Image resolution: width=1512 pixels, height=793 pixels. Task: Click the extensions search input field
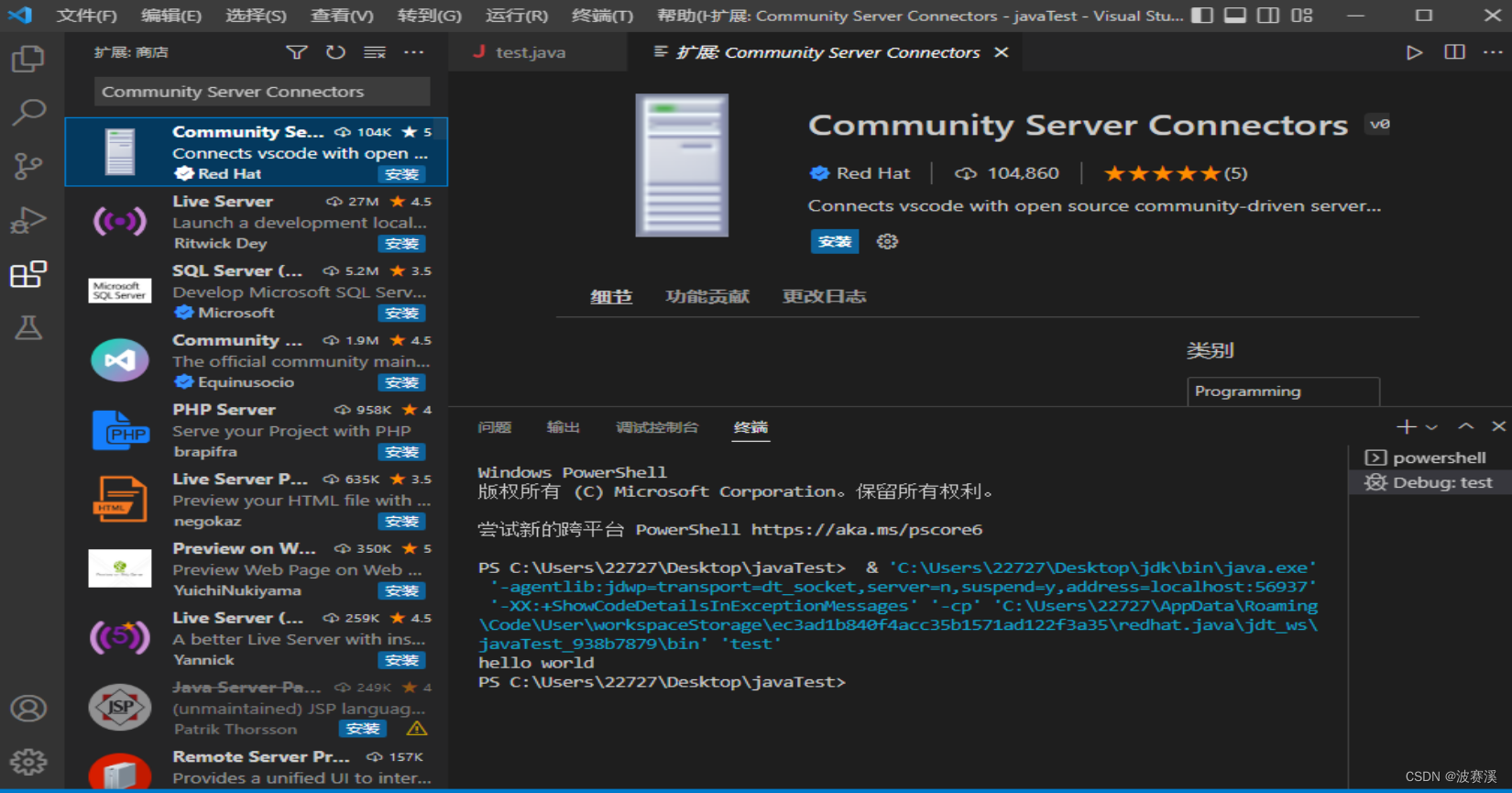pos(262,92)
